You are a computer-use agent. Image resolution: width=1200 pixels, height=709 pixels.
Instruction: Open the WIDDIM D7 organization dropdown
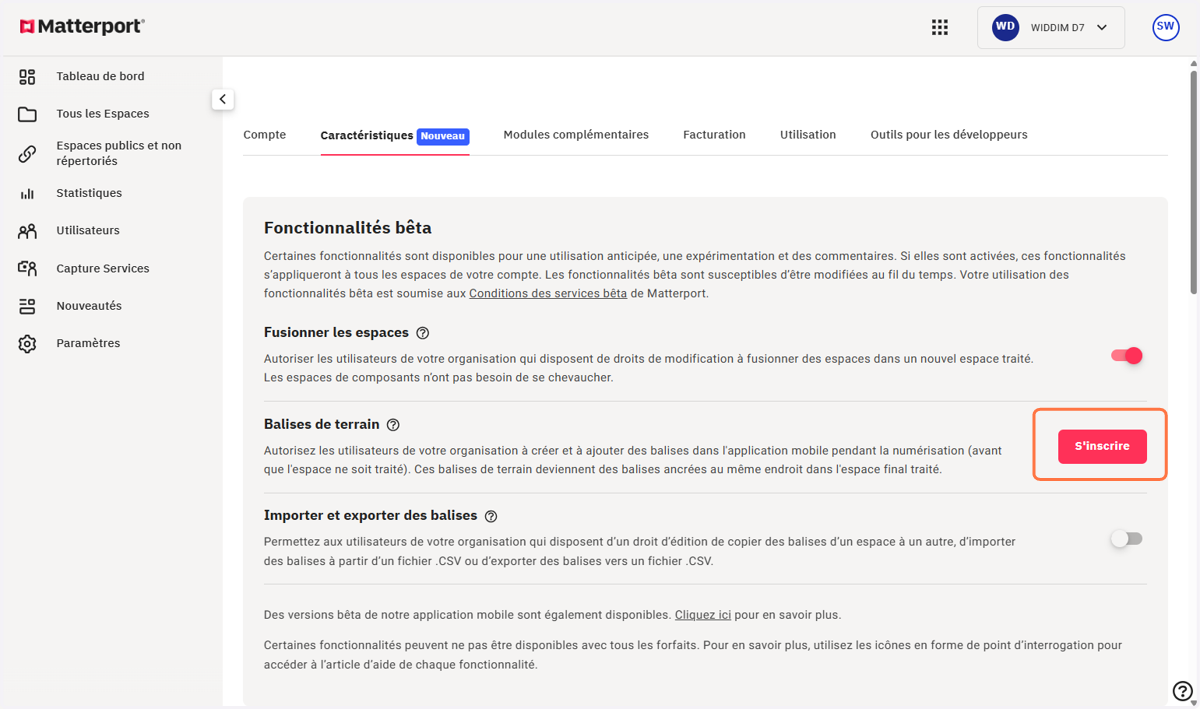tap(1051, 28)
